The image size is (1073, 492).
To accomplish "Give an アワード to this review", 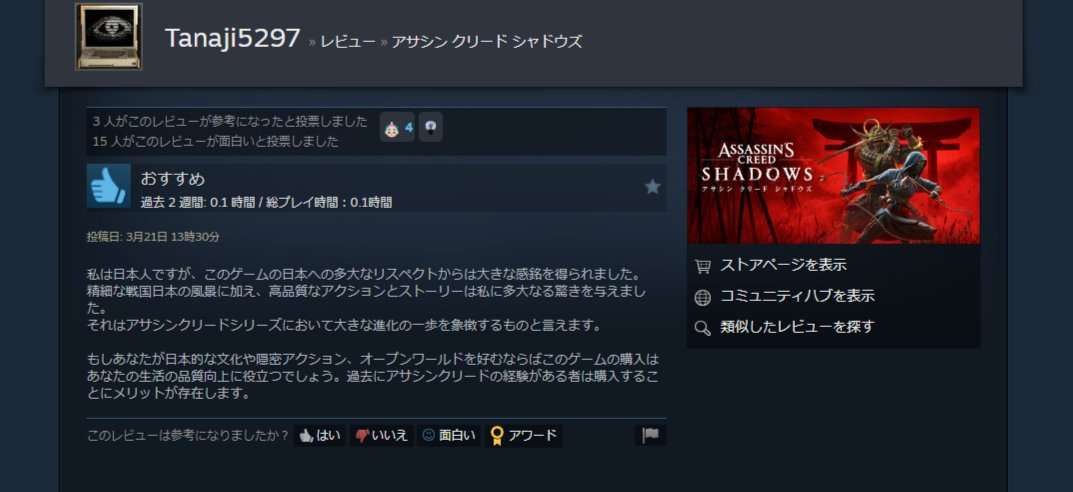I will pos(523,435).
